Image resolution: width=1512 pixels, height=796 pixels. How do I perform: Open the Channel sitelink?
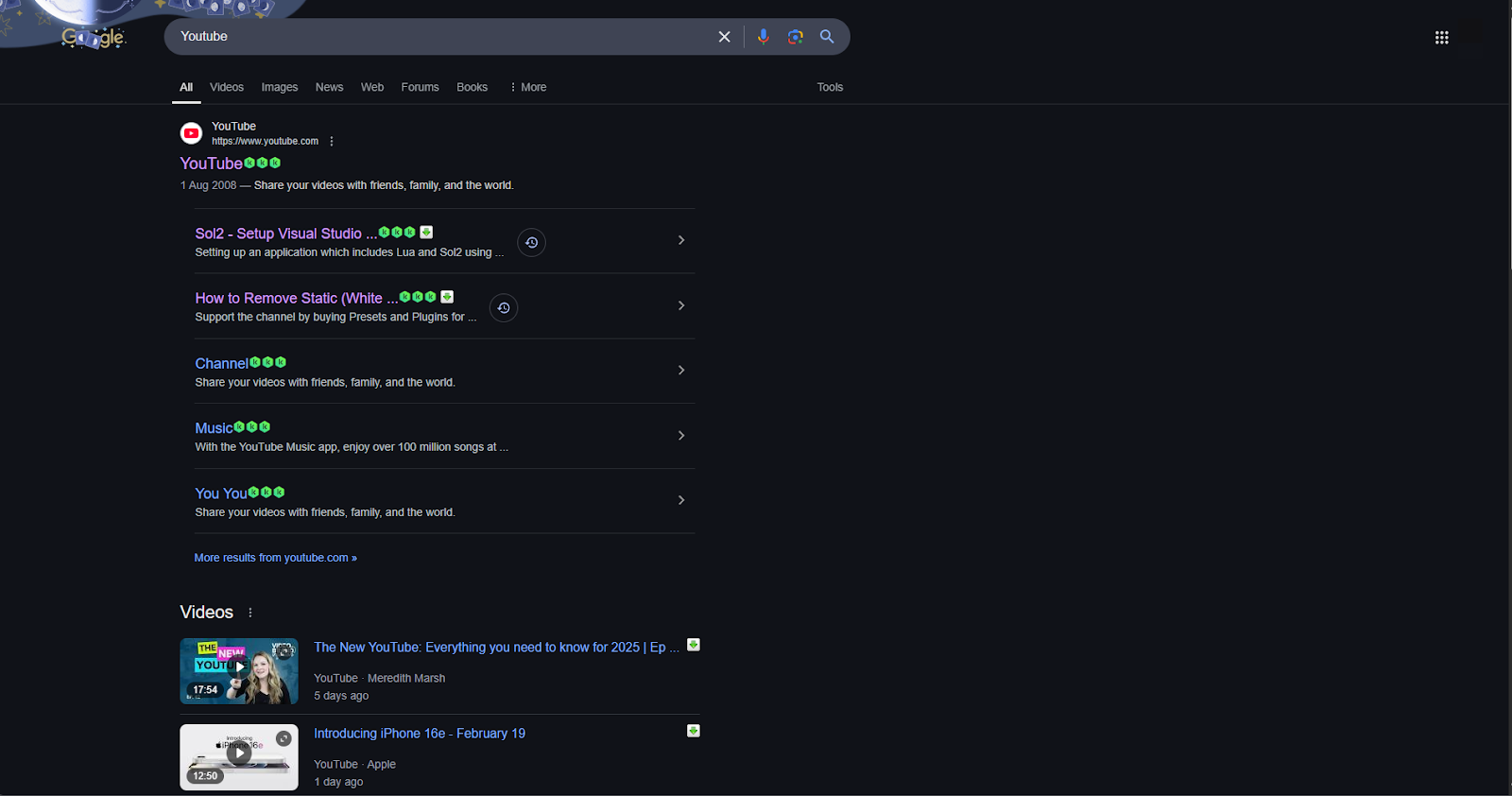pyautogui.click(x=221, y=363)
